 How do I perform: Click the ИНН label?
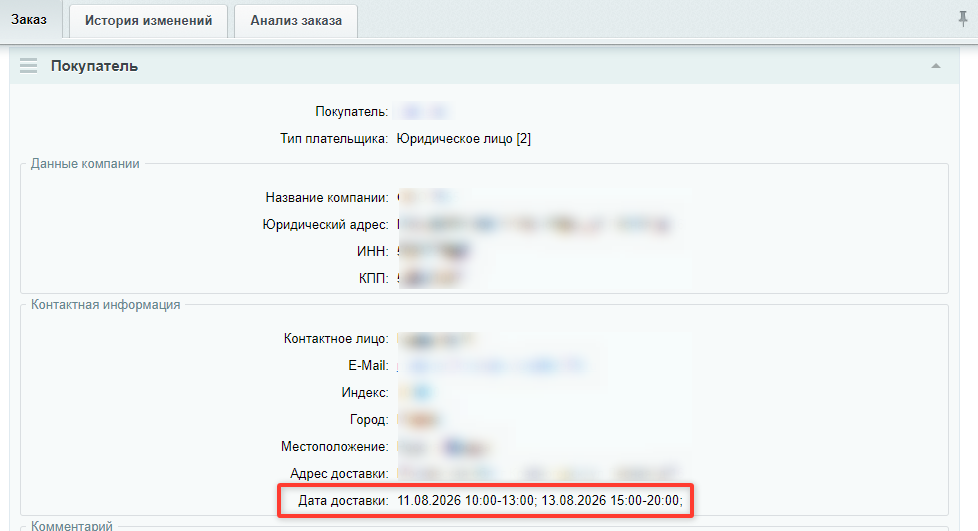[372, 251]
